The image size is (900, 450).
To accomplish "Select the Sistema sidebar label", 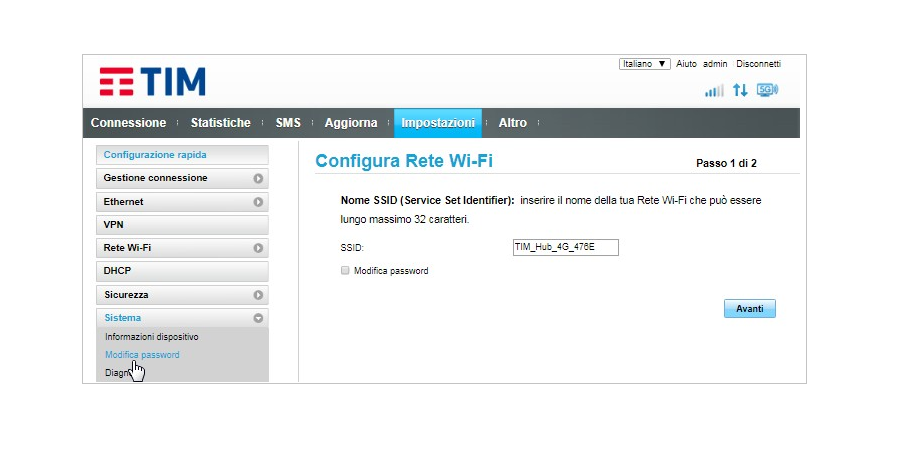I will coord(122,317).
